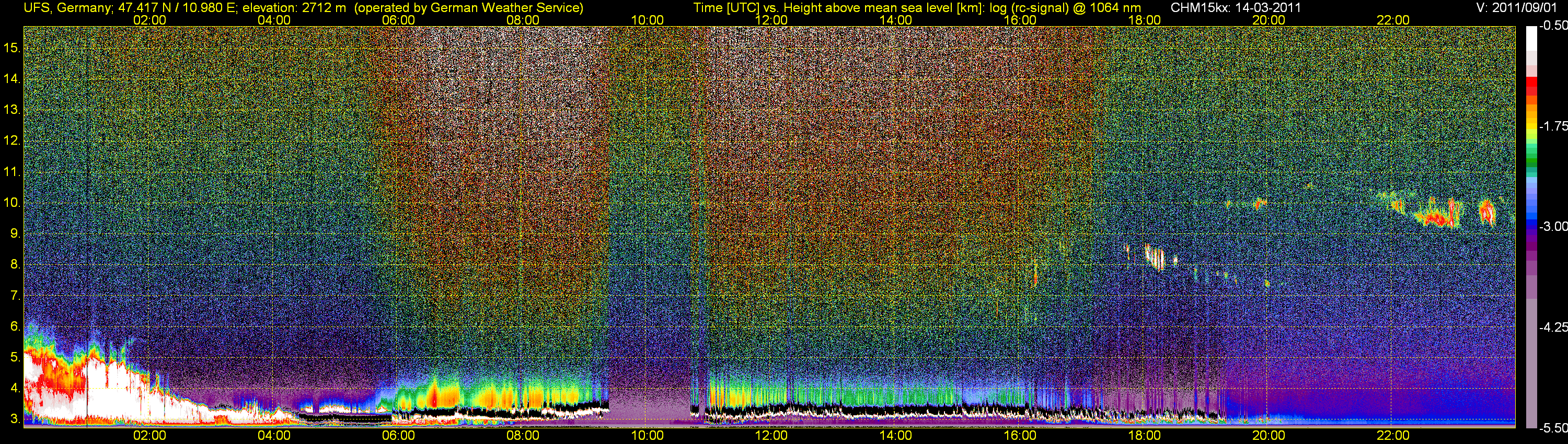Select the 15. km height axis label
The width and height of the screenshot is (1568, 444).
(12, 48)
